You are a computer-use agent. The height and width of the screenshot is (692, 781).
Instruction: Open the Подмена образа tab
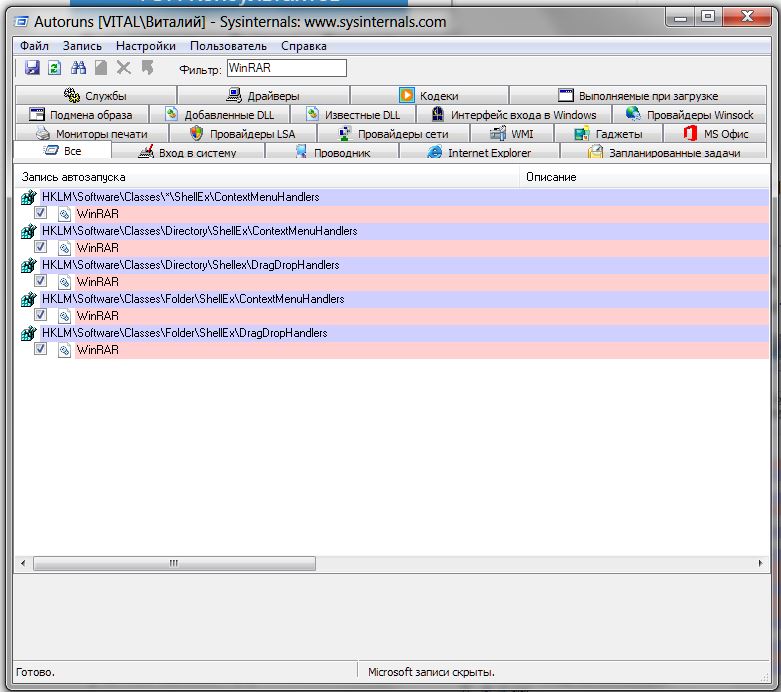(82, 115)
